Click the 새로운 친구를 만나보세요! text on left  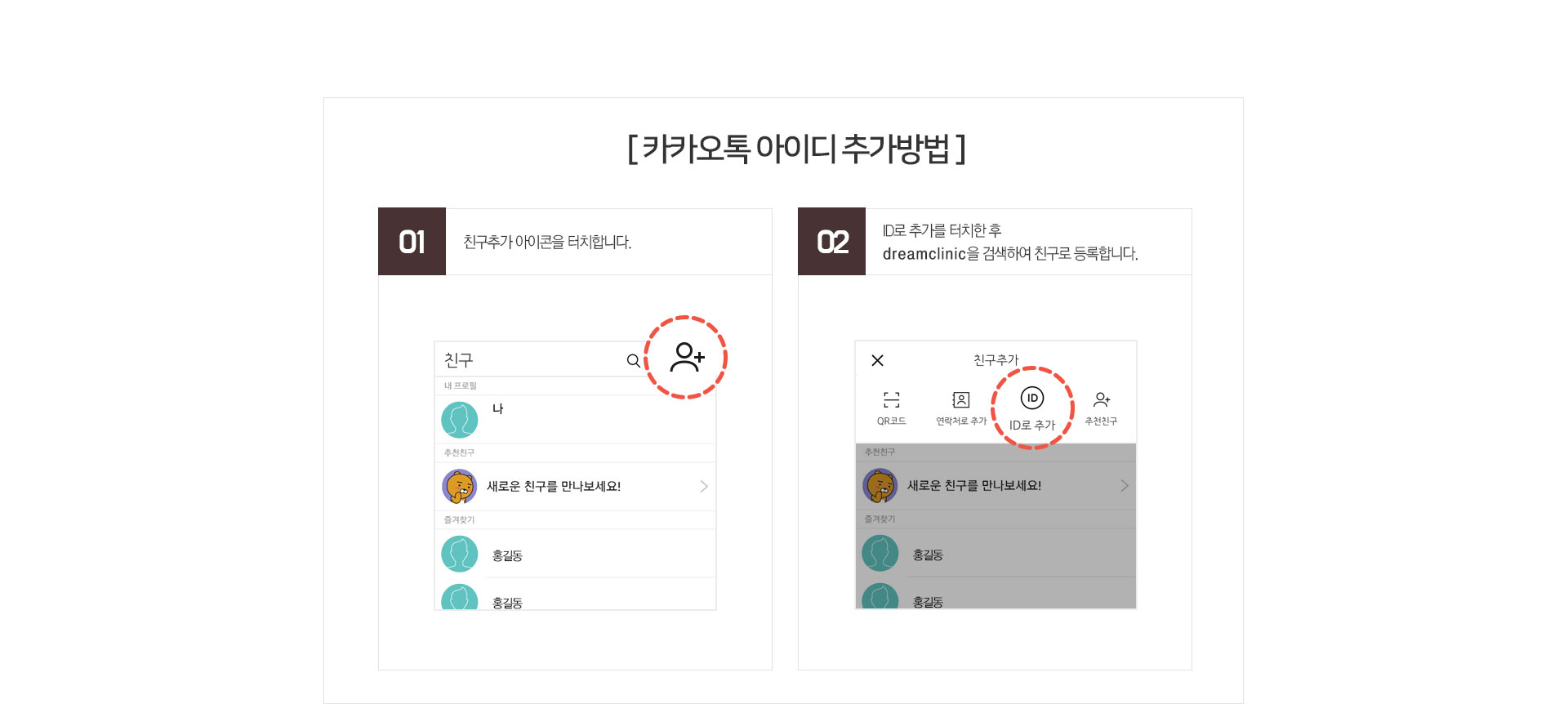(554, 487)
